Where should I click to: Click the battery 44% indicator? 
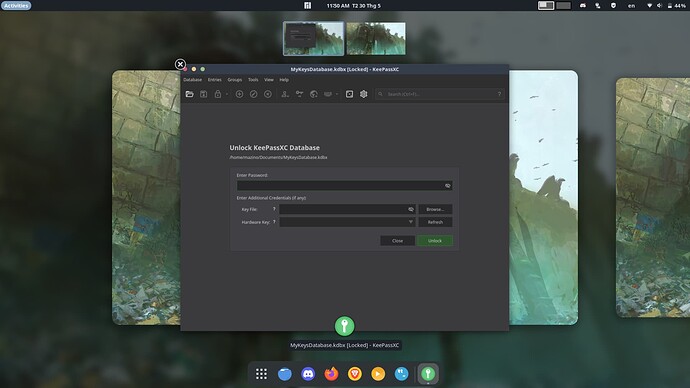[x=677, y=6]
